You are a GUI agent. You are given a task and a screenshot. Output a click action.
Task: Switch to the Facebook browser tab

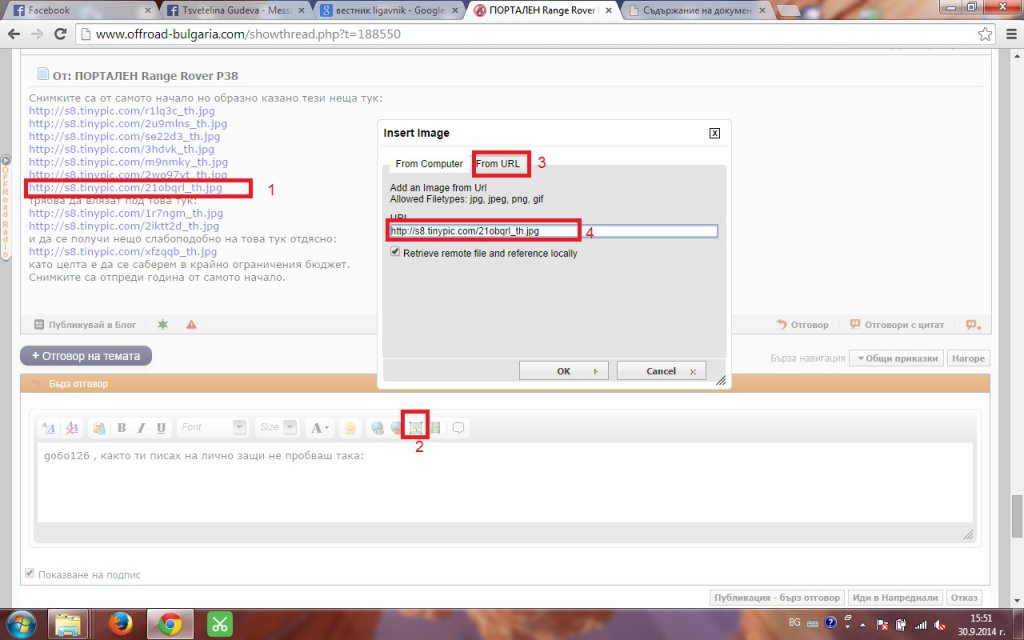coord(82,10)
